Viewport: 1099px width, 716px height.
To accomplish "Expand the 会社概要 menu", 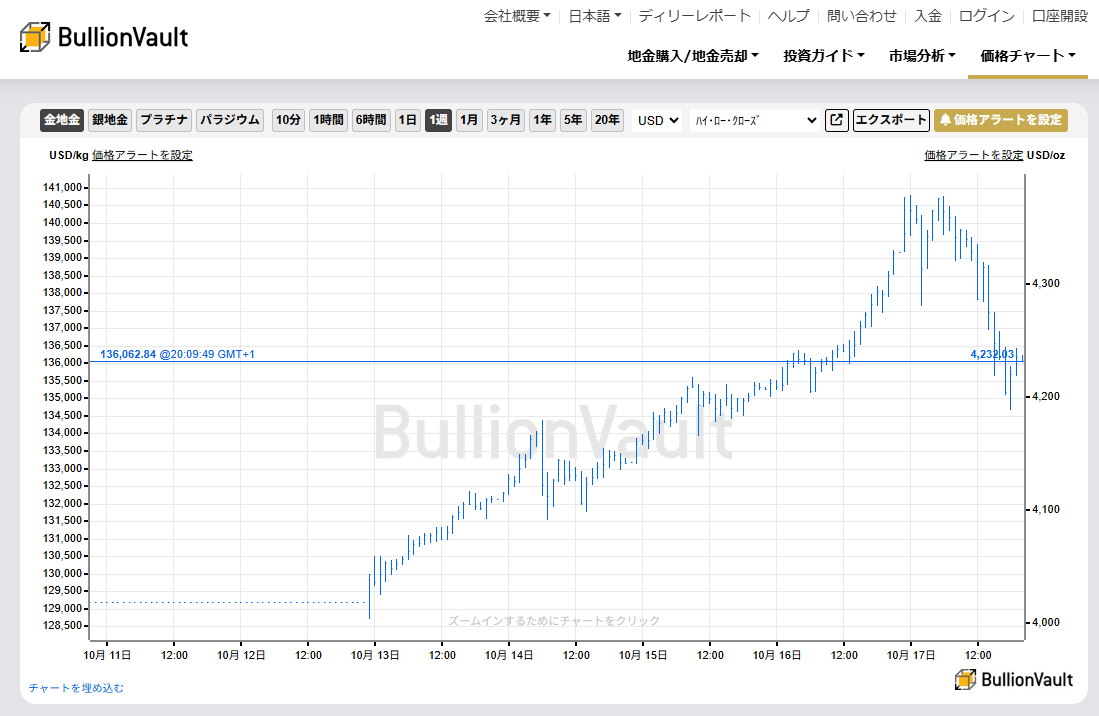I will (x=516, y=16).
